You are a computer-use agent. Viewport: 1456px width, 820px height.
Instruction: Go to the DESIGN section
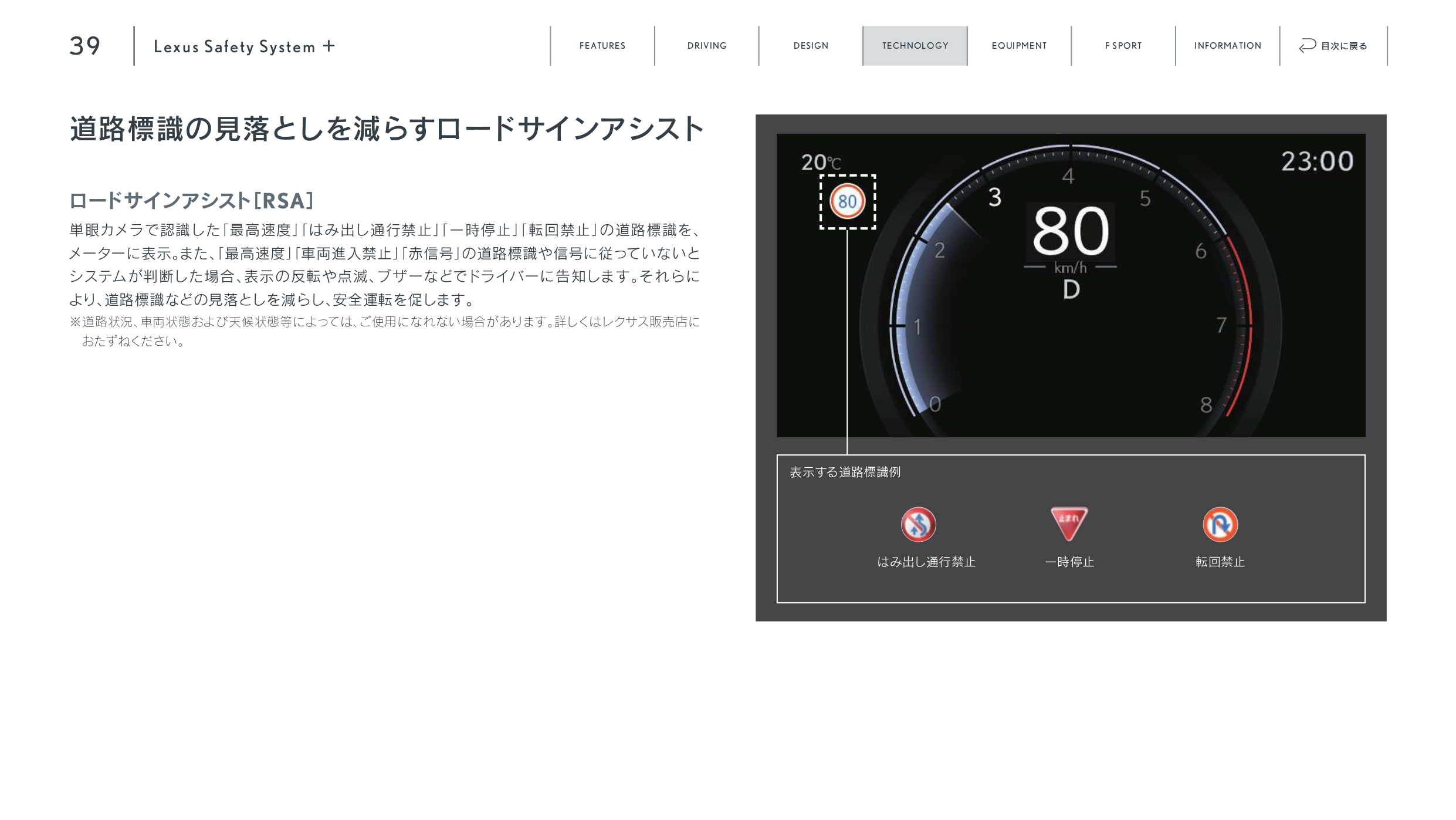point(811,46)
